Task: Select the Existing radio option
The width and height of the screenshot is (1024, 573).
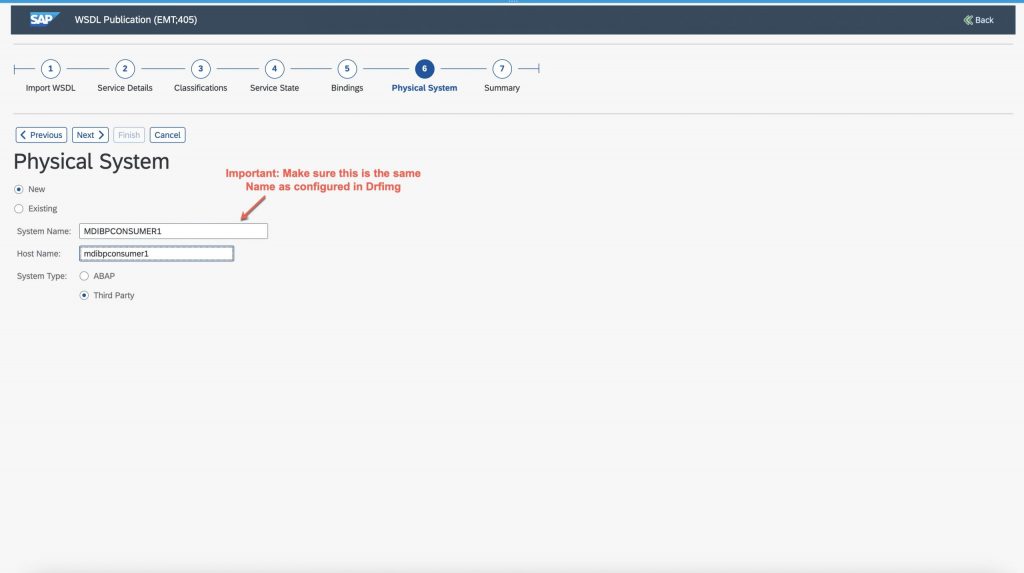Action: click(x=19, y=208)
